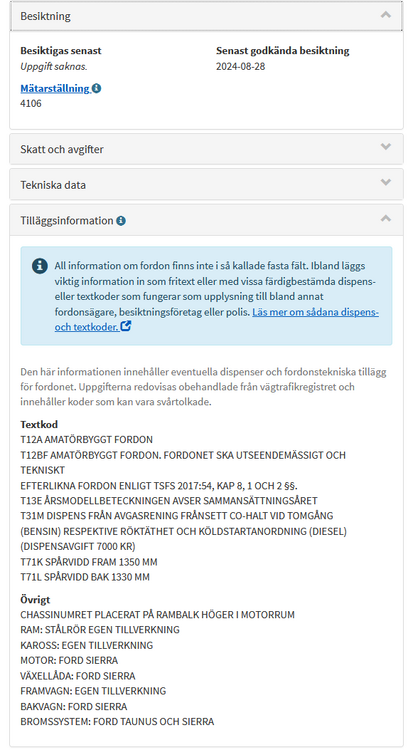Collapse the Besiktning section using its chevron

[x=386, y=15]
